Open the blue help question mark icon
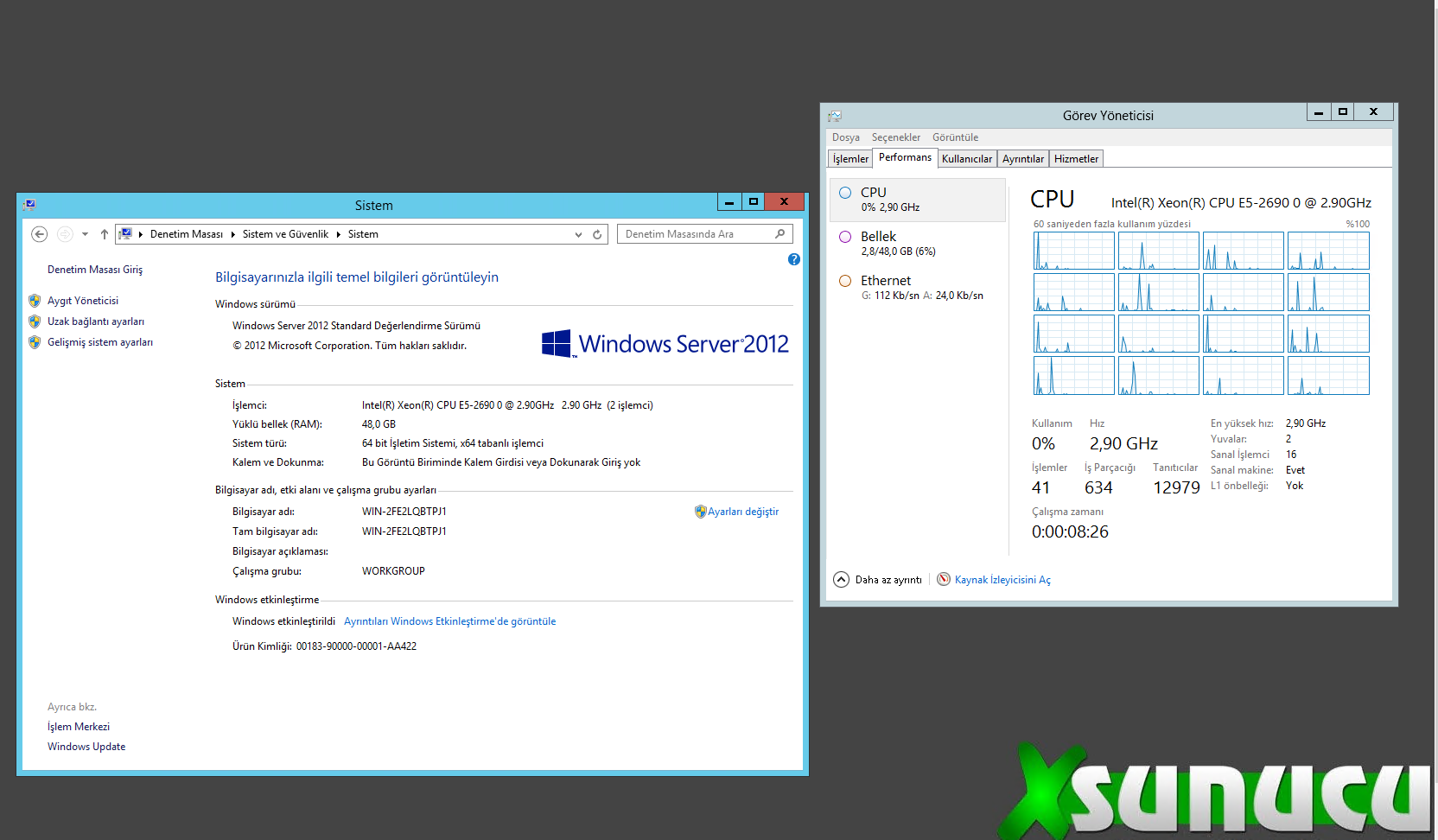This screenshot has height=840, width=1438. 794,259
